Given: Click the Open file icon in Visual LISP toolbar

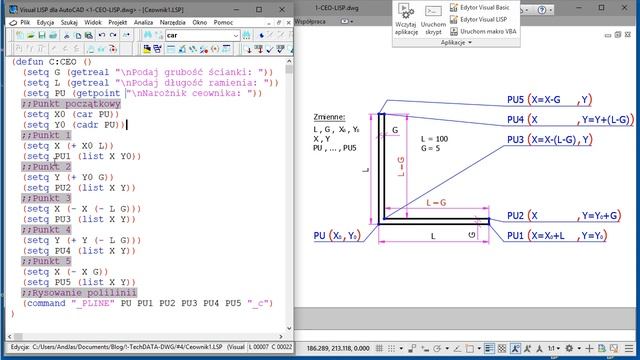Looking at the screenshot, I should pos(31,36).
